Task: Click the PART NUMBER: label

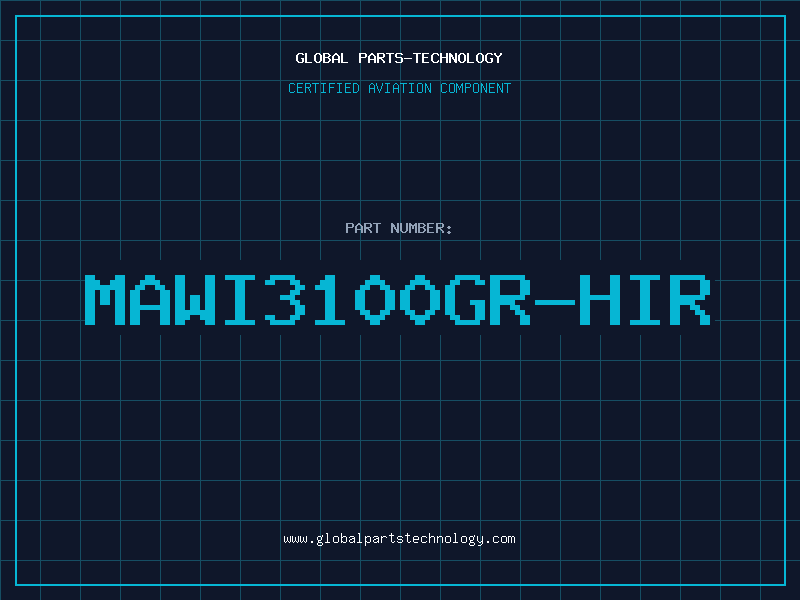Action: [x=399, y=228]
